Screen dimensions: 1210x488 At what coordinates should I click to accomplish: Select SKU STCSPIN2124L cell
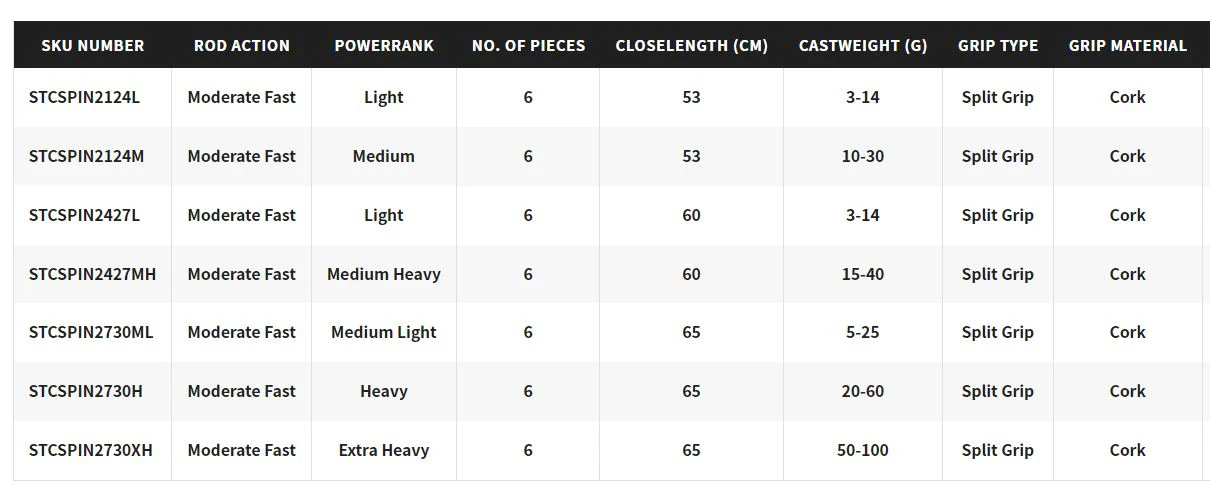pyautogui.click(x=93, y=97)
